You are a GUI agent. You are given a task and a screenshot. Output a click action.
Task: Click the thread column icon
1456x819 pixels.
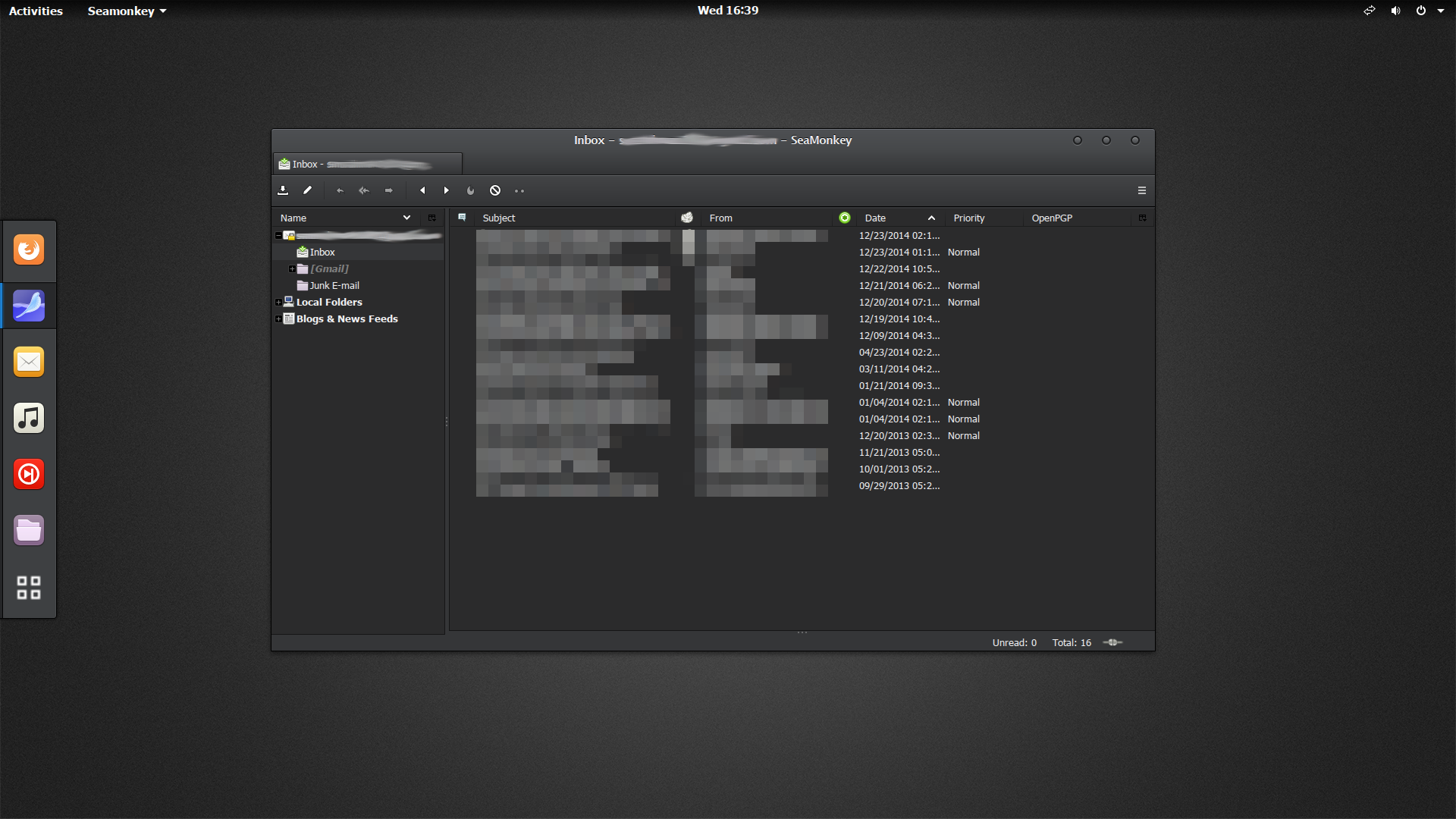[462, 218]
